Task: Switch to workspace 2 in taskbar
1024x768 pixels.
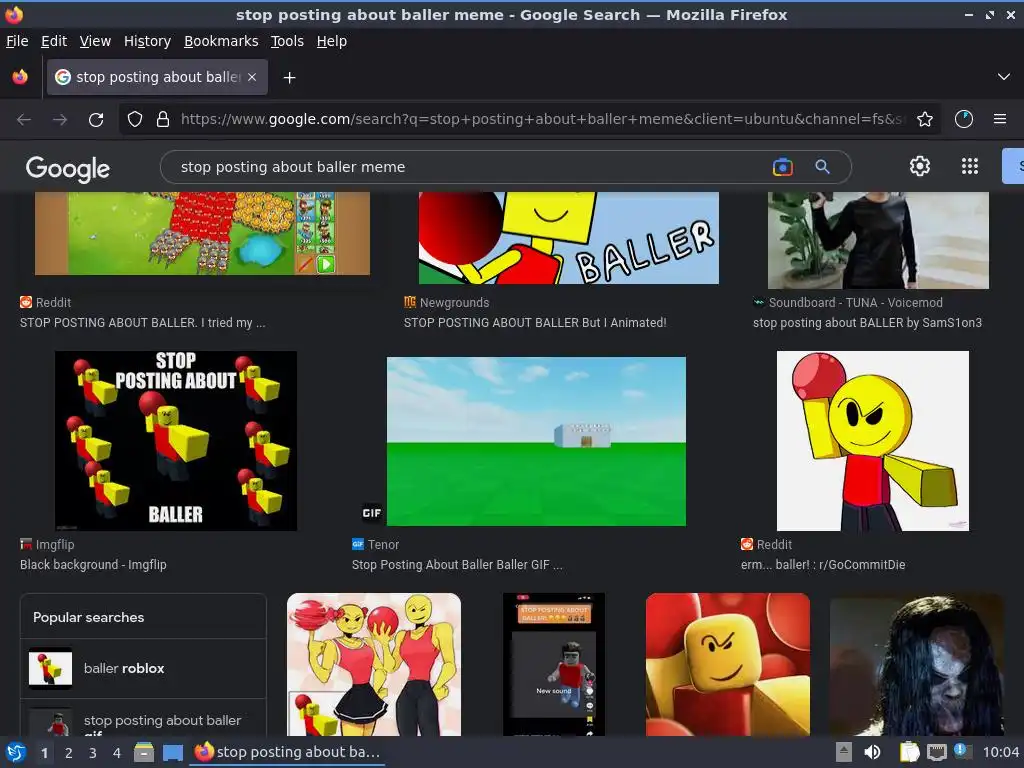Action: pyautogui.click(x=69, y=753)
